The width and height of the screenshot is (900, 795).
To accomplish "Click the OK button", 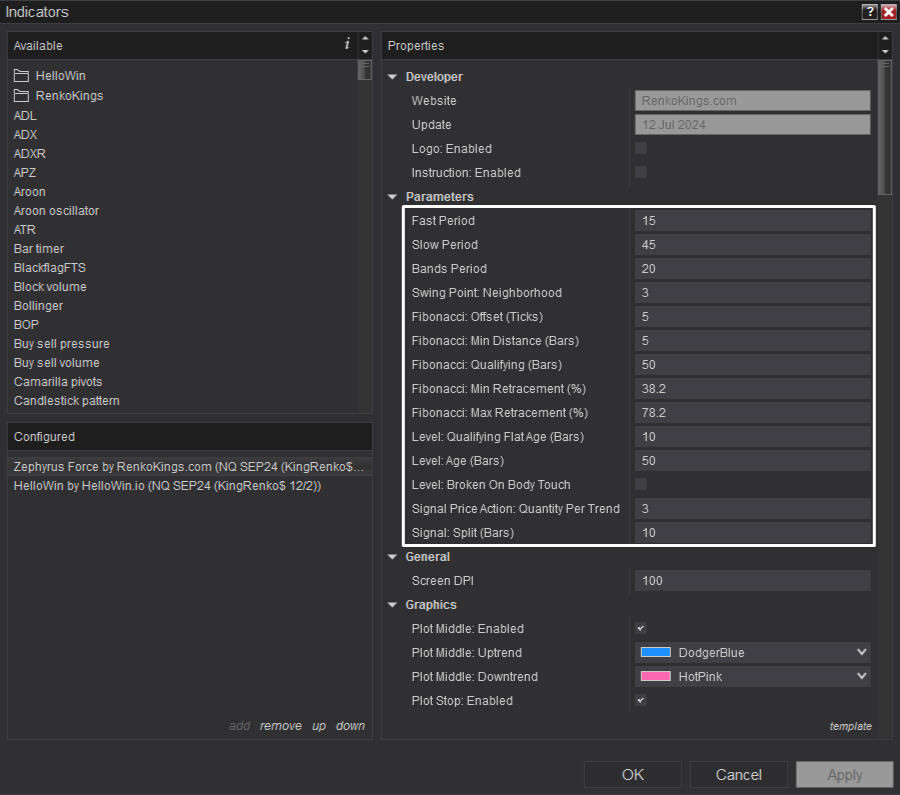I will (632, 775).
